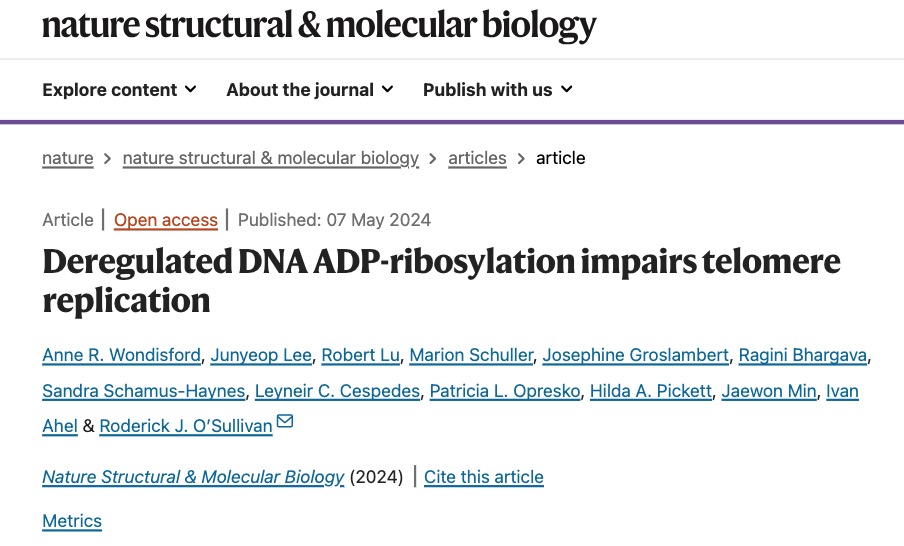Open the Publish with us dropdown
Image resolution: width=904 pixels, height=546 pixels.
[x=498, y=90]
